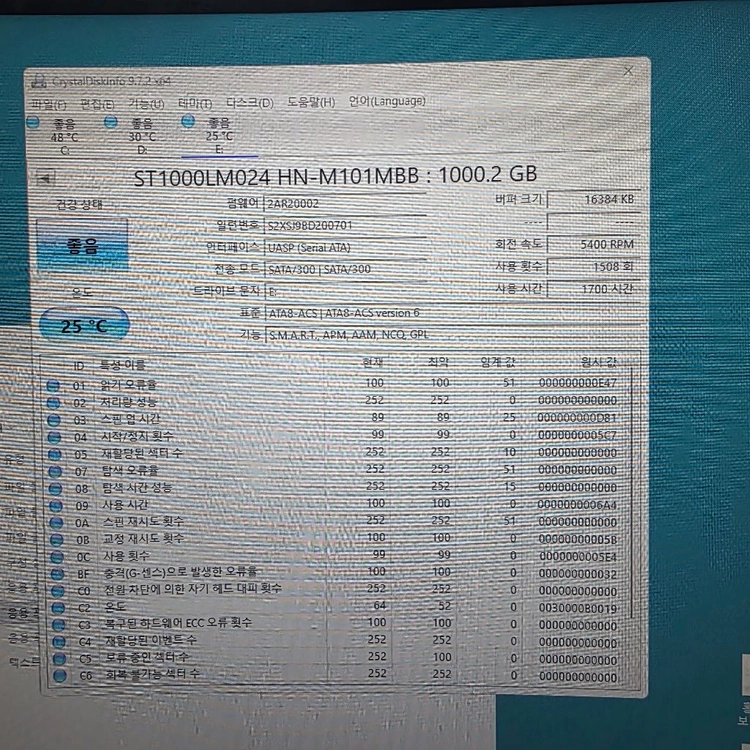
Task: Click the 25 °C temperature button
Action: point(84,325)
